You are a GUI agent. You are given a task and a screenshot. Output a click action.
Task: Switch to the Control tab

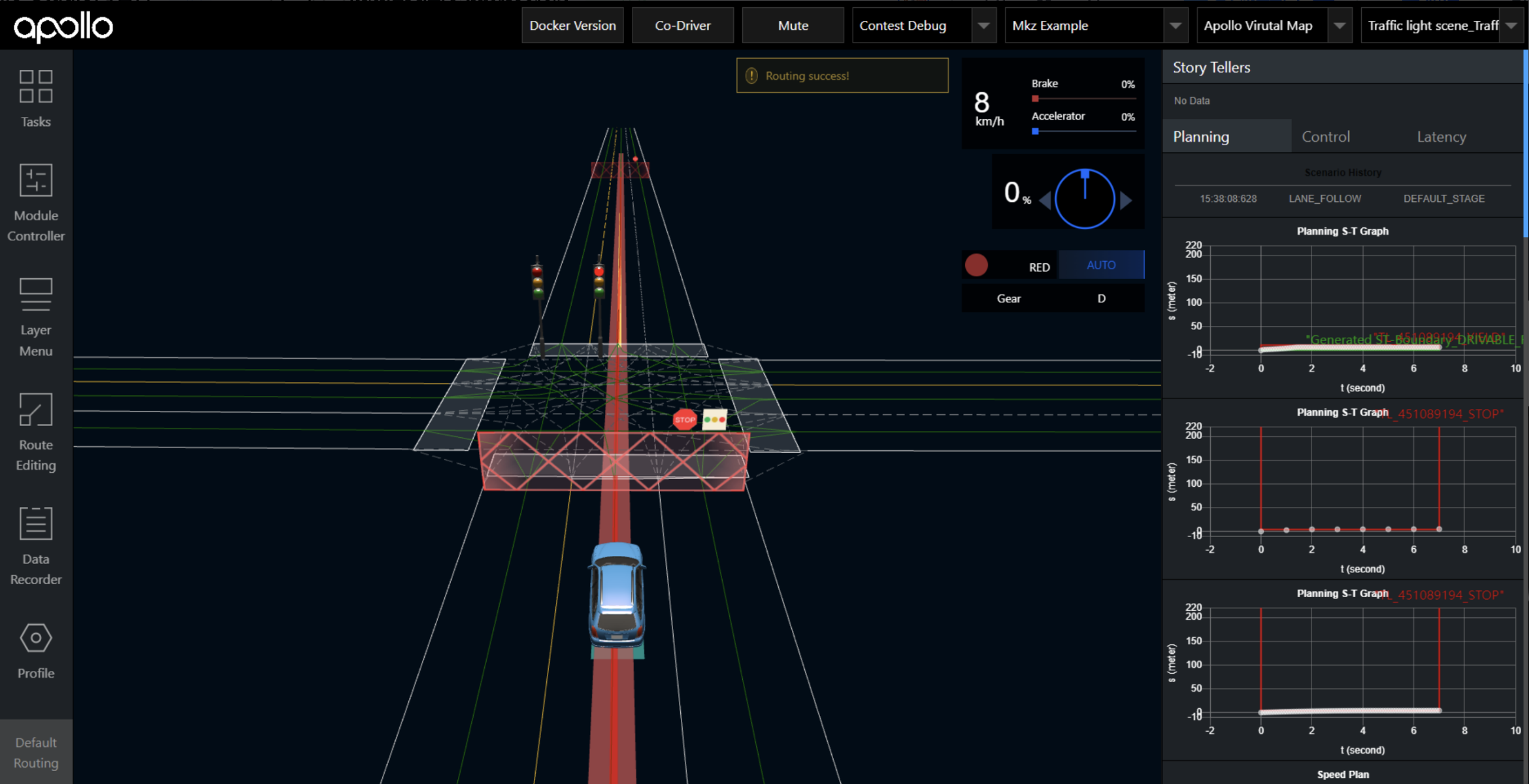1325,137
